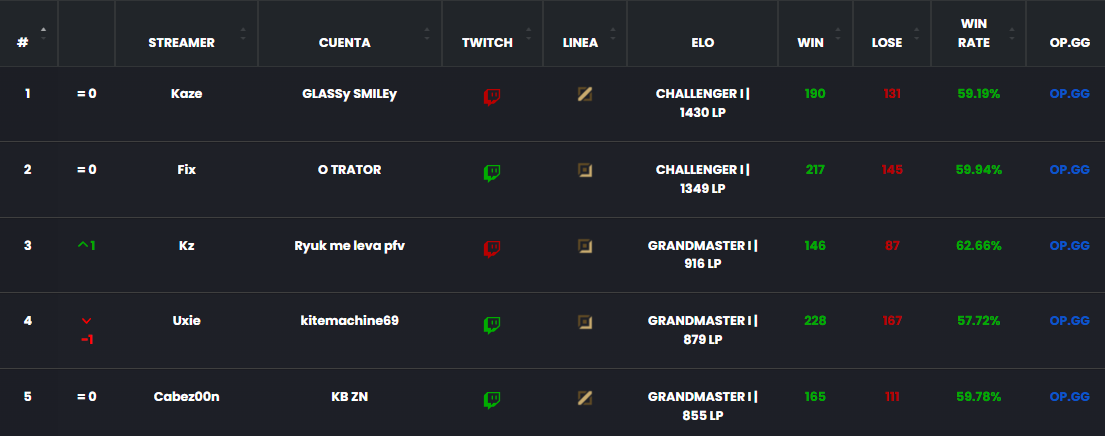Select streamer name Fix in table
Image resolution: width=1105 pixels, height=436 pixels.
[x=187, y=170]
